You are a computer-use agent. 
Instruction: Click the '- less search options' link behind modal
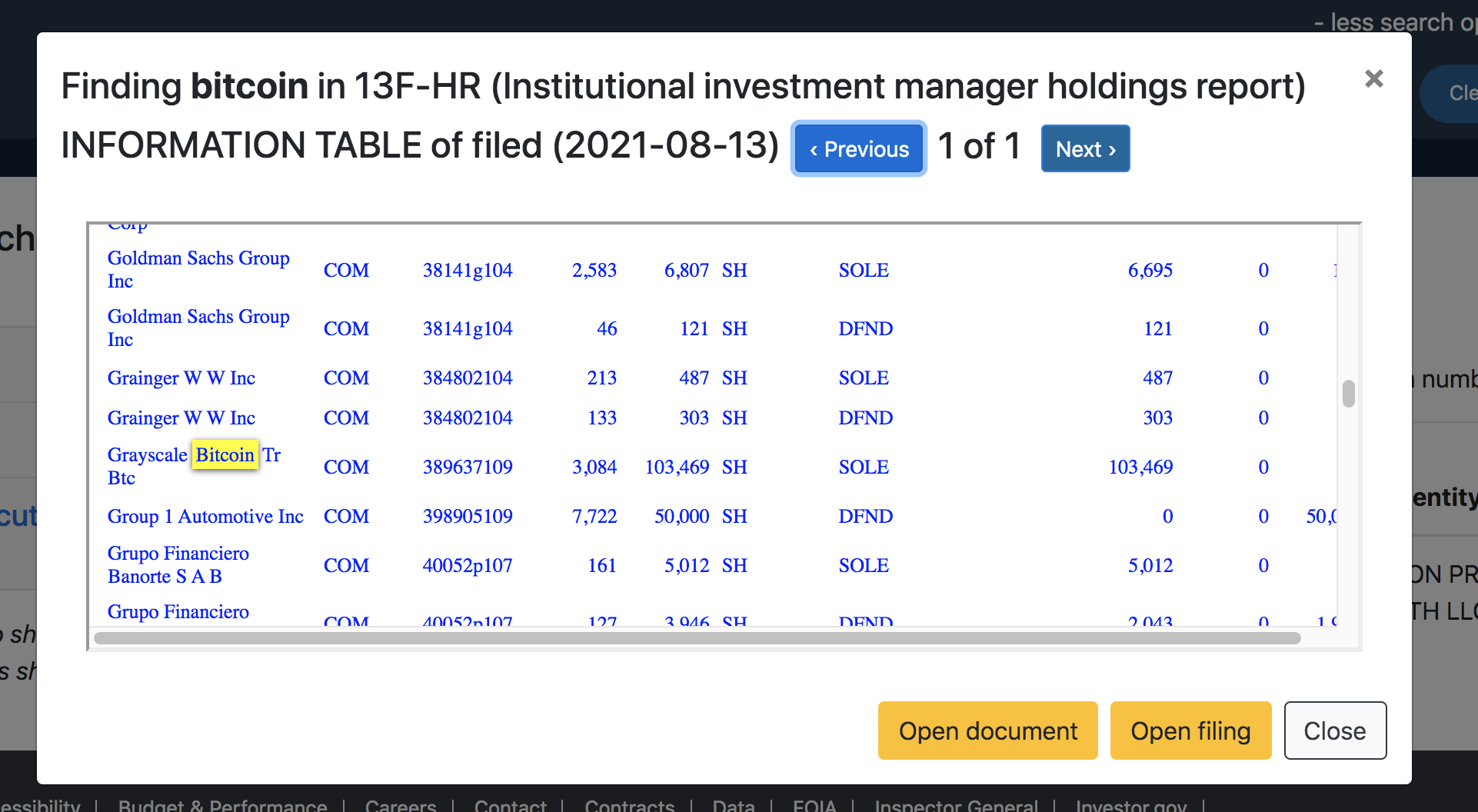(1395, 22)
